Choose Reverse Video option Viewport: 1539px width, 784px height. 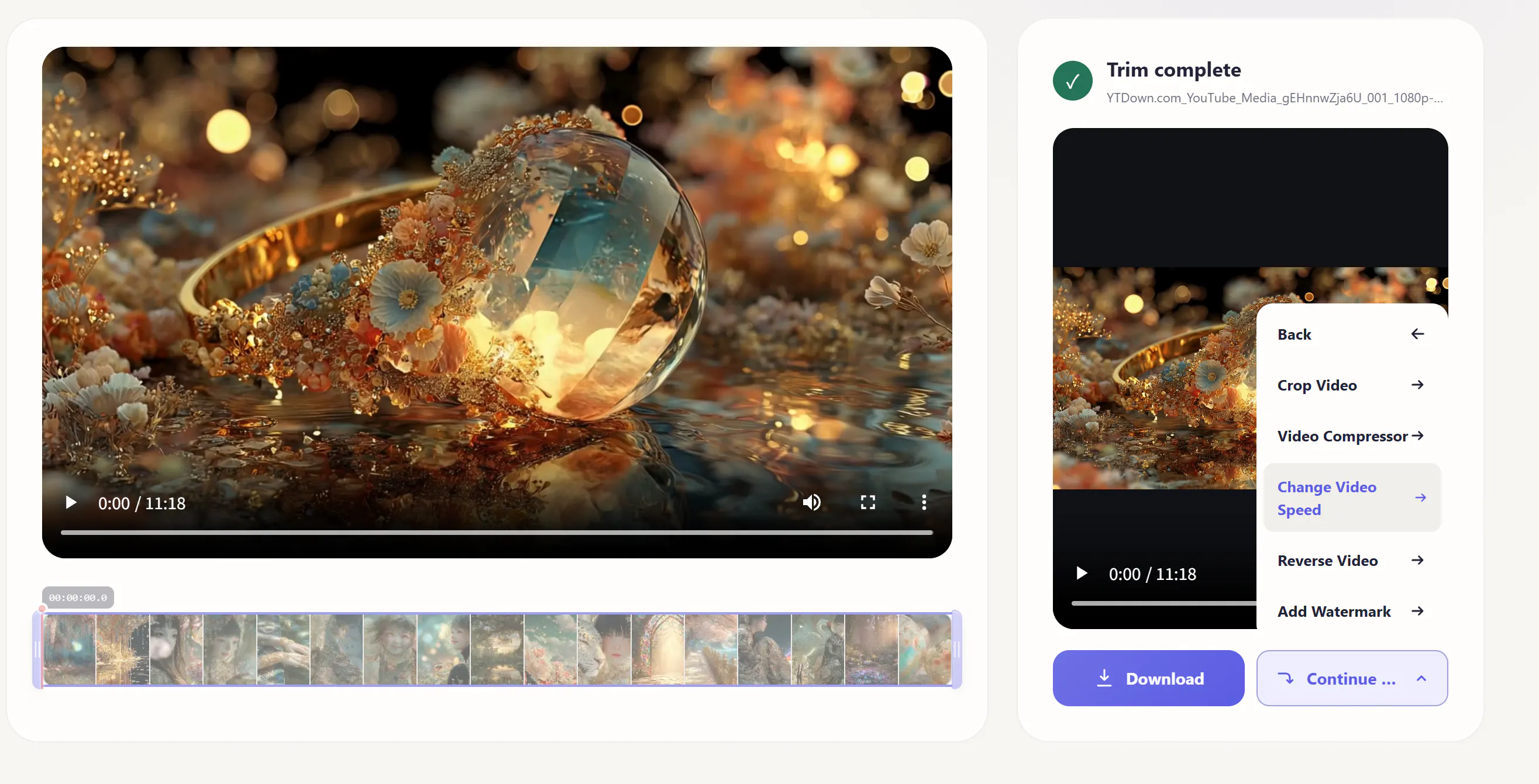pyautogui.click(x=1351, y=561)
